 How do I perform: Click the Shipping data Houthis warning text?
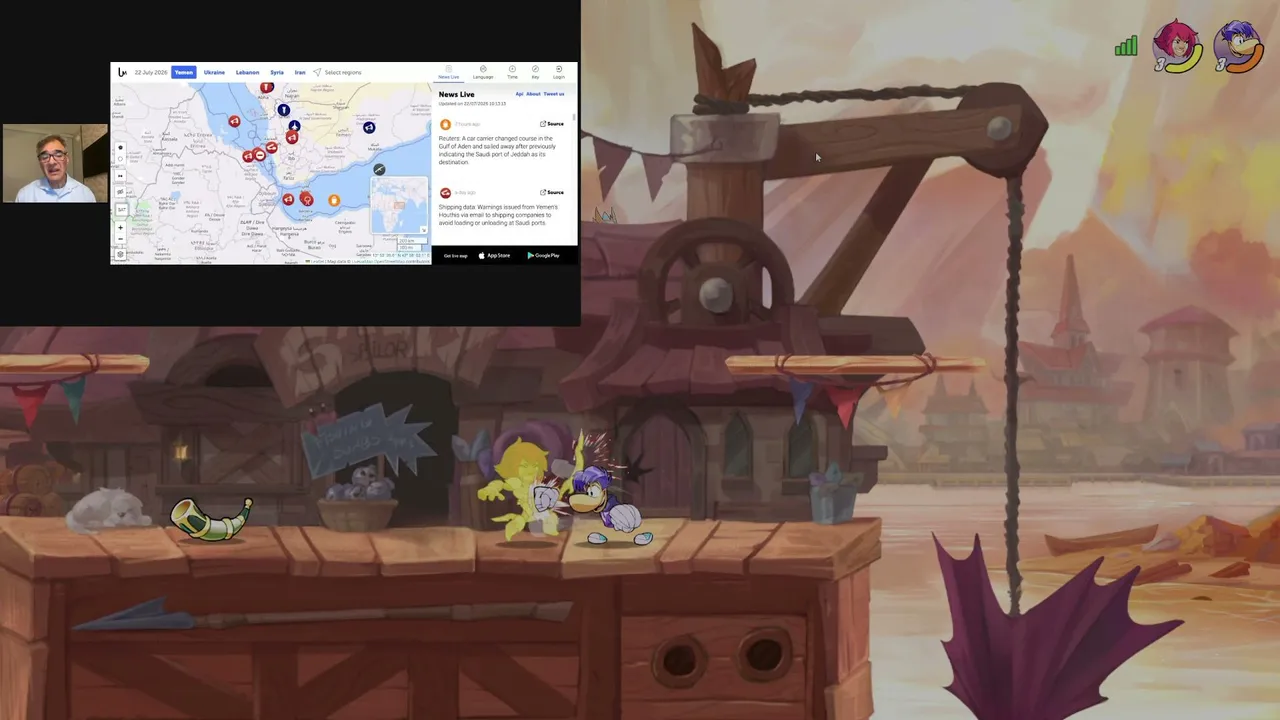pos(498,215)
